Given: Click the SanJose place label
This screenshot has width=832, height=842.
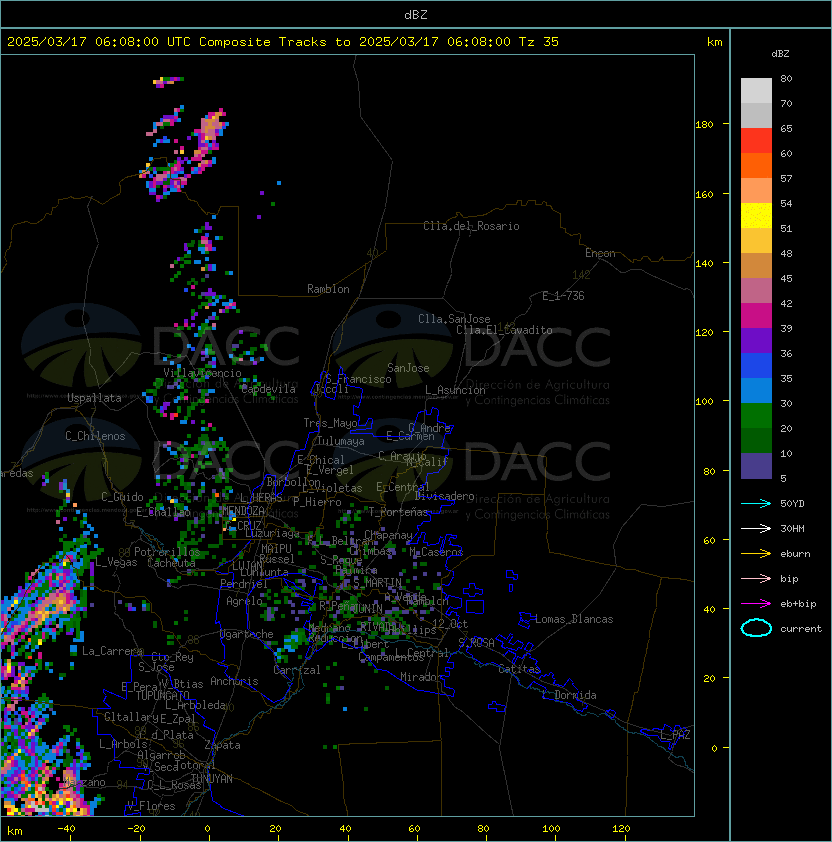Looking at the screenshot, I should 408,368.
